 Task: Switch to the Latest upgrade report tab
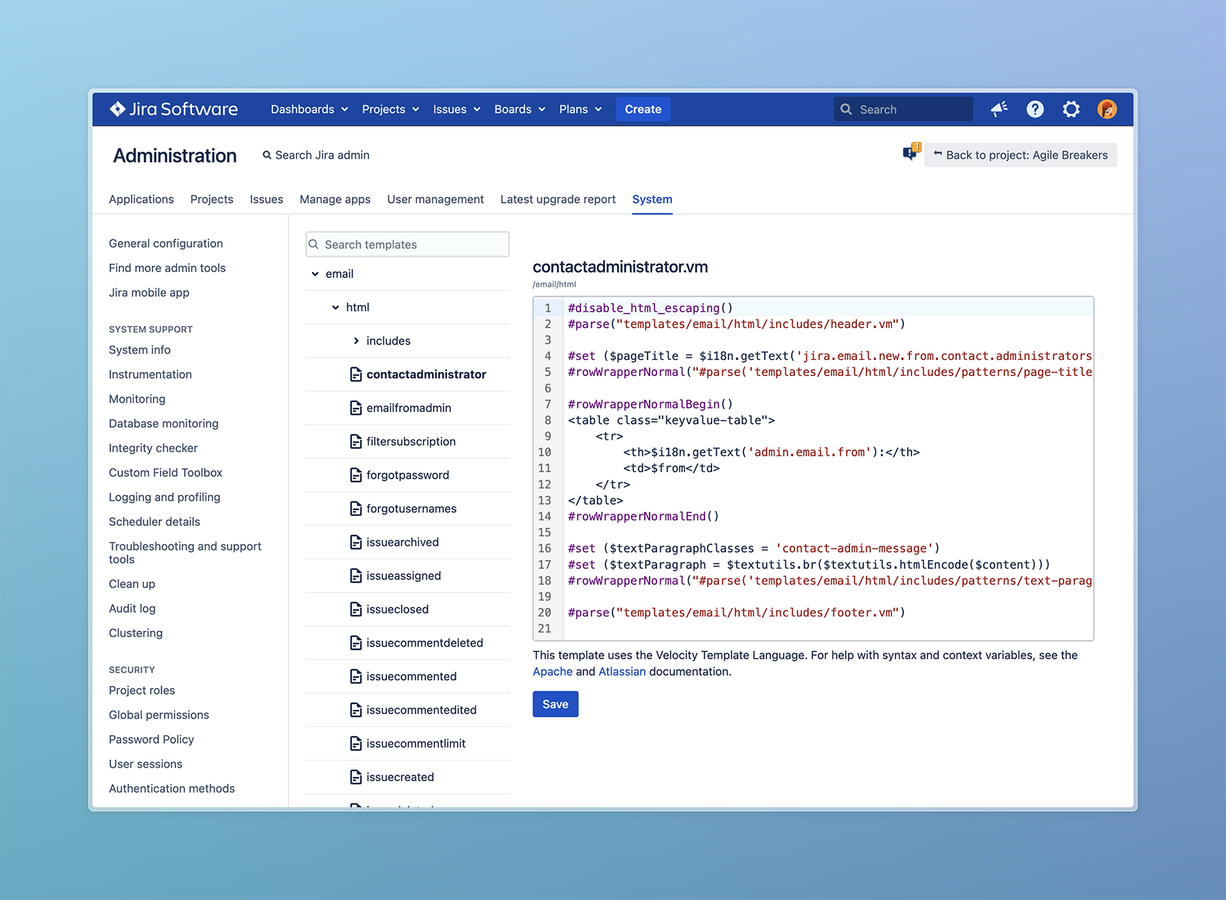(x=558, y=199)
